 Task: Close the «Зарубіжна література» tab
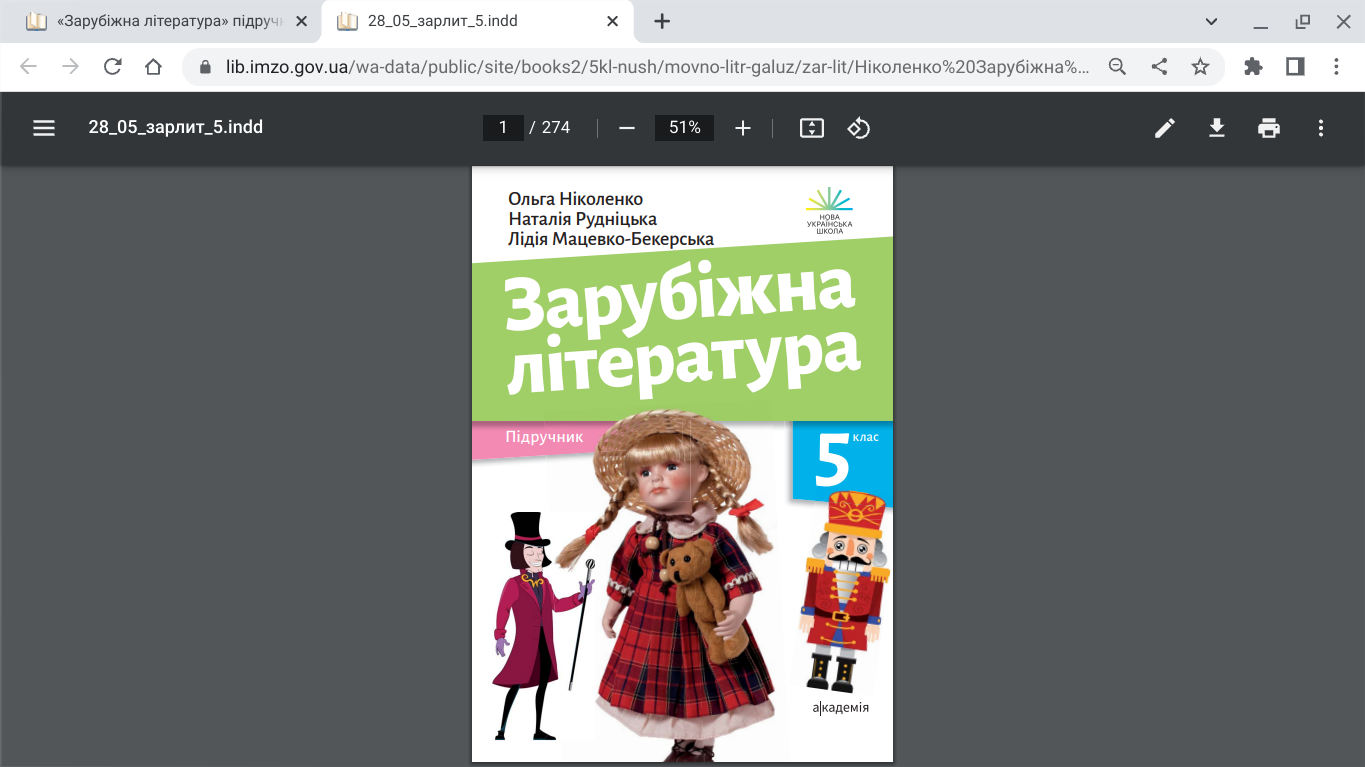[x=302, y=21]
